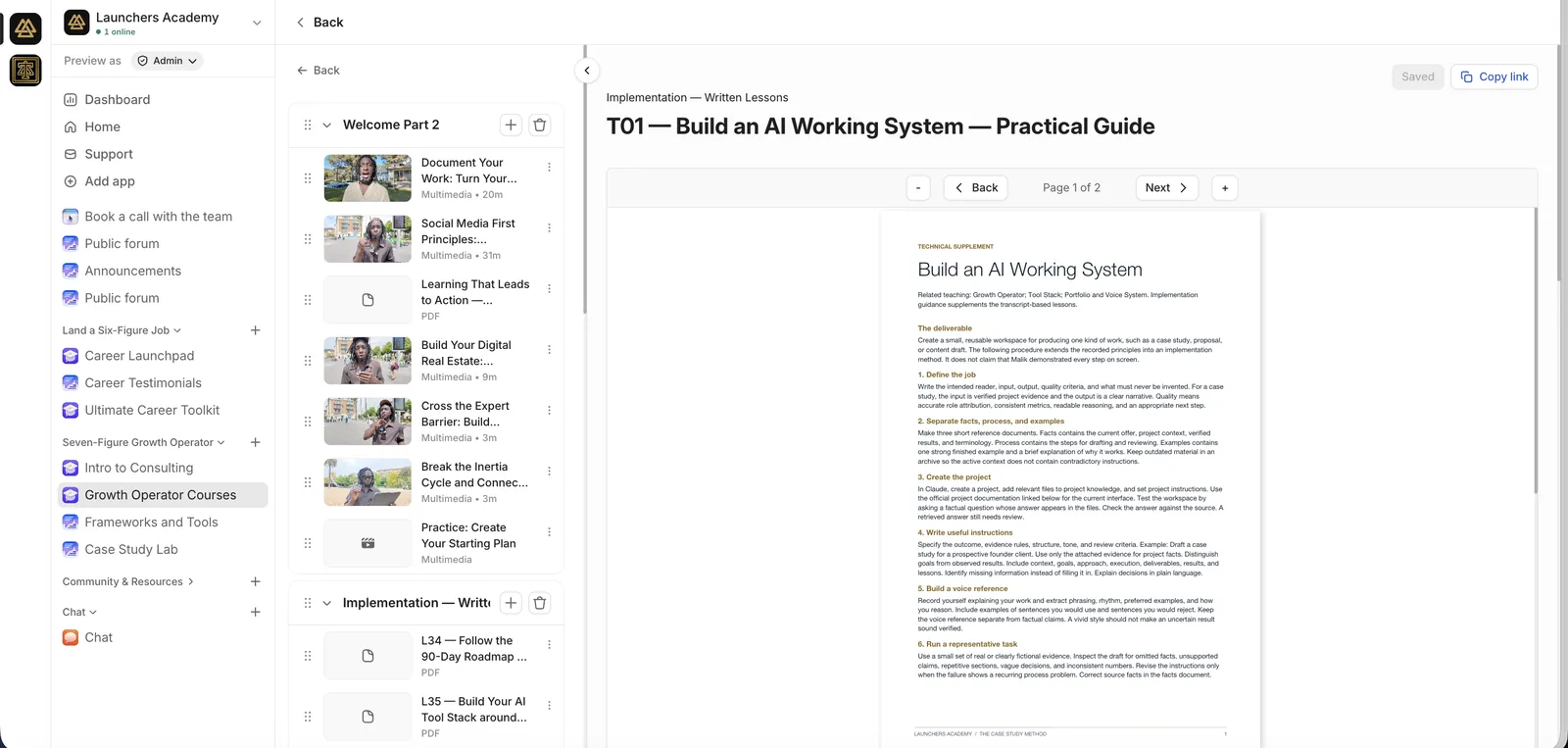Image resolution: width=1568 pixels, height=748 pixels.
Task: Open Social Media First Principles thumbnail
Action: point(367,239)
